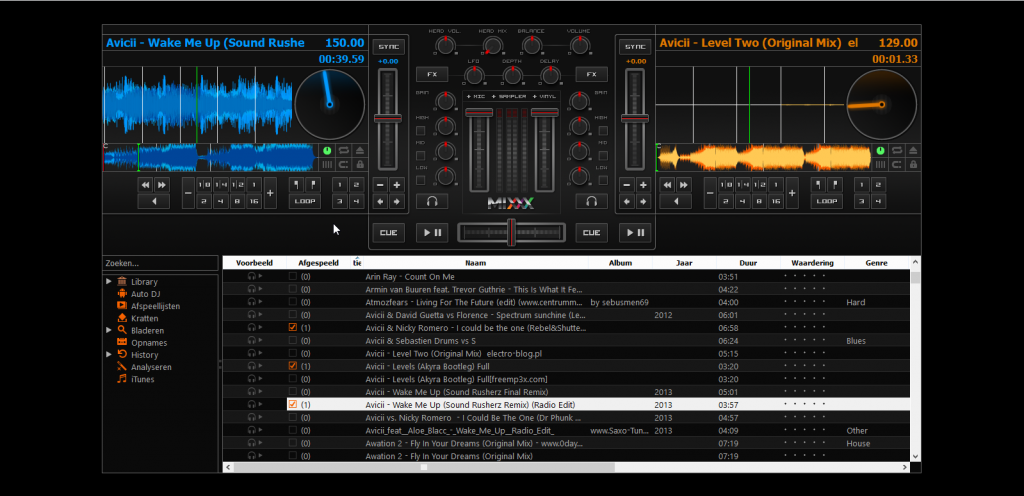Uncheck played box for Avicii & Nicky Romero row
Image resolution: width=1024 pixels, height=496 pixels.
(x=293, y=328)
